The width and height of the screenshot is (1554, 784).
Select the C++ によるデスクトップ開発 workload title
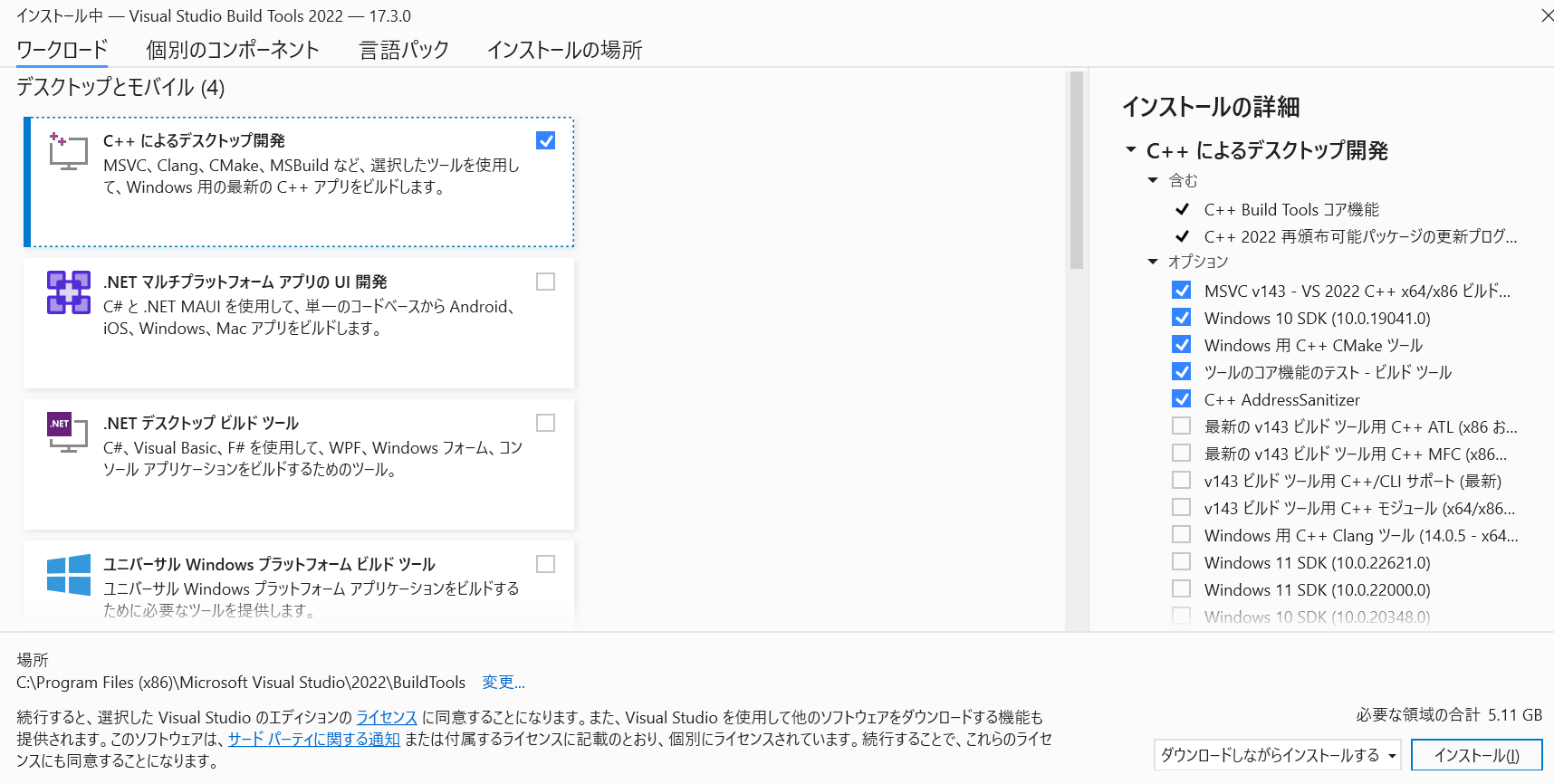coord(194,140)
